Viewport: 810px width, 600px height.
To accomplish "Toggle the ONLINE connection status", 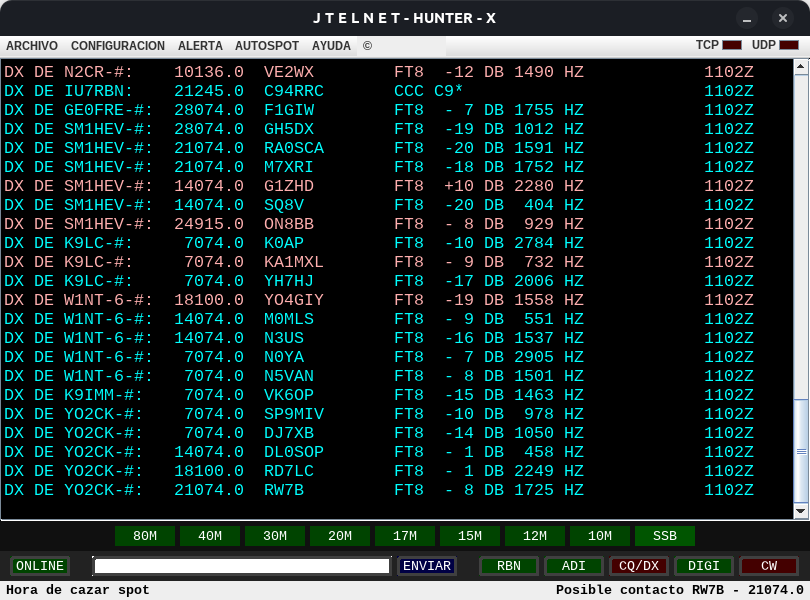I will pos(39,566).
